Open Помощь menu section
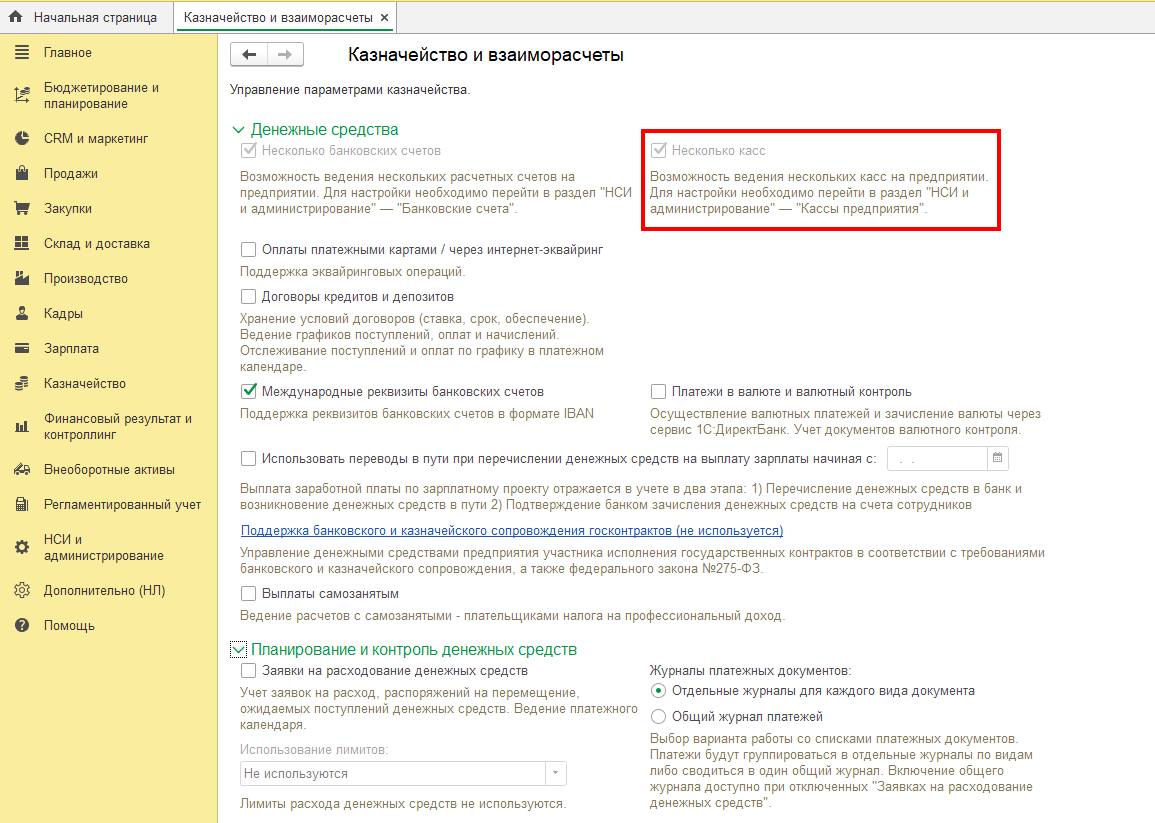The height and width of the screenshot is (823, 1155). click(69, 626)
